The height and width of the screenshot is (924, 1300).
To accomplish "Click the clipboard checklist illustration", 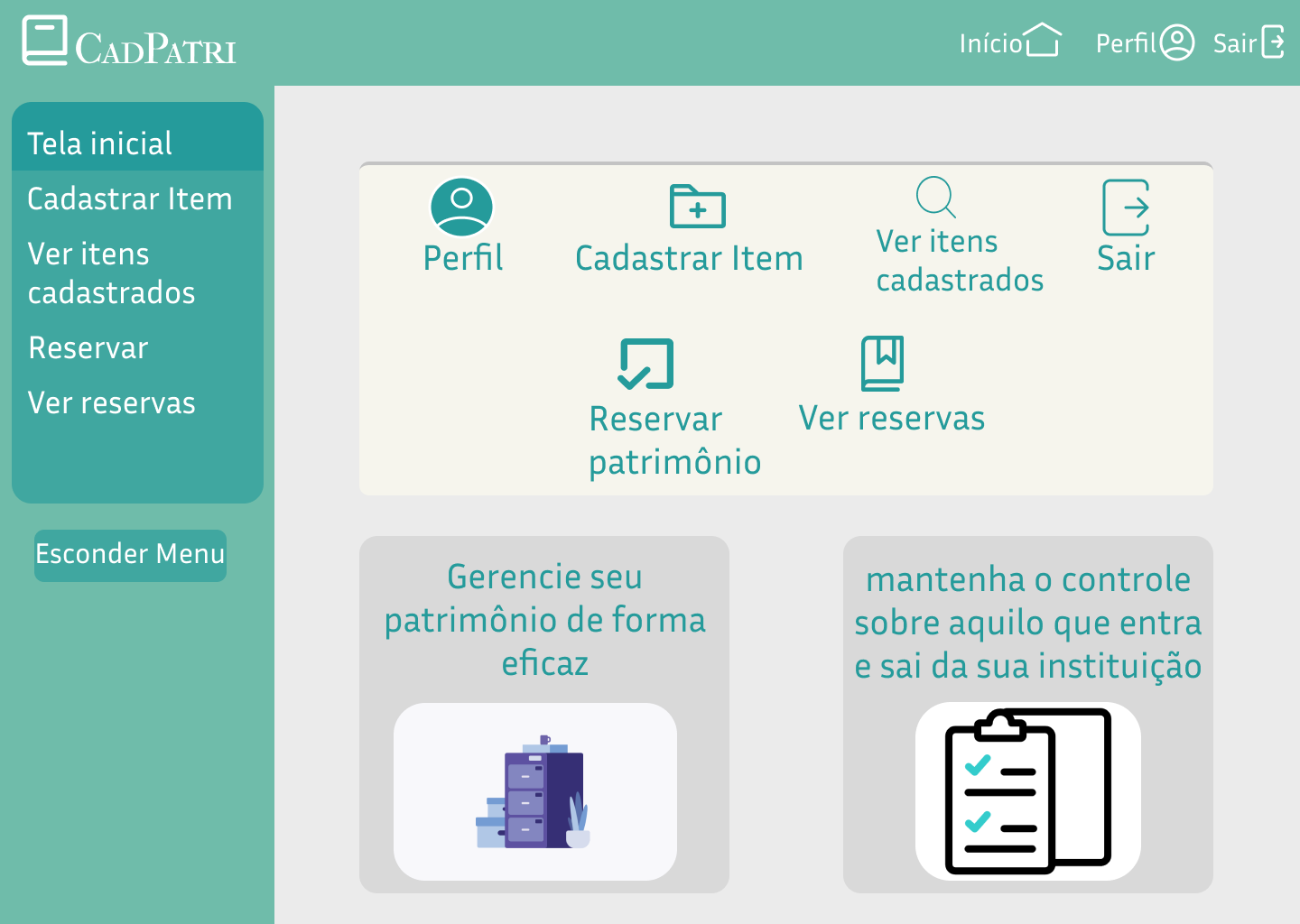I will coord(1027,791).
